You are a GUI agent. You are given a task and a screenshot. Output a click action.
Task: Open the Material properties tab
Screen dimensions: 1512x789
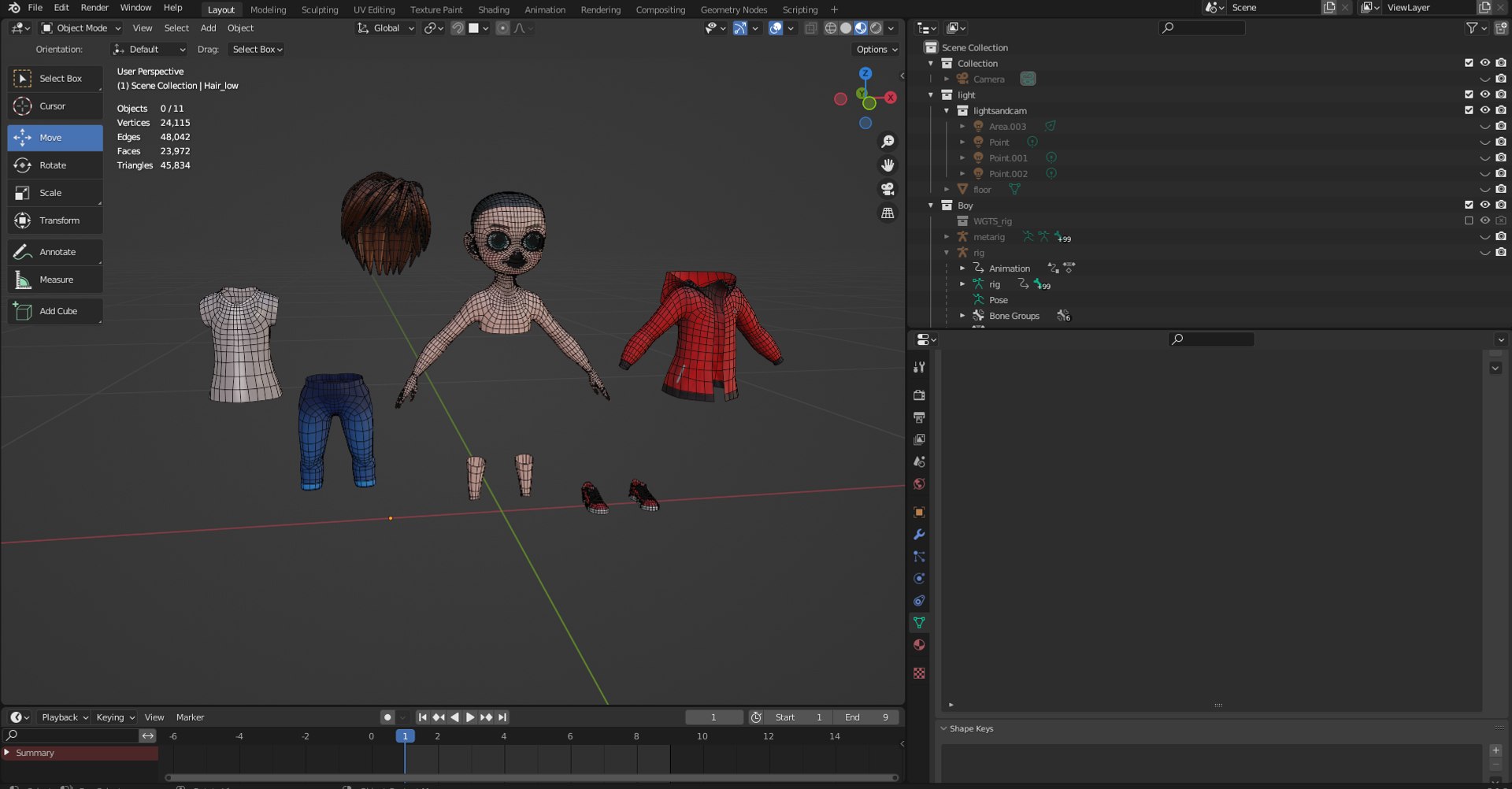pos(919,645)
